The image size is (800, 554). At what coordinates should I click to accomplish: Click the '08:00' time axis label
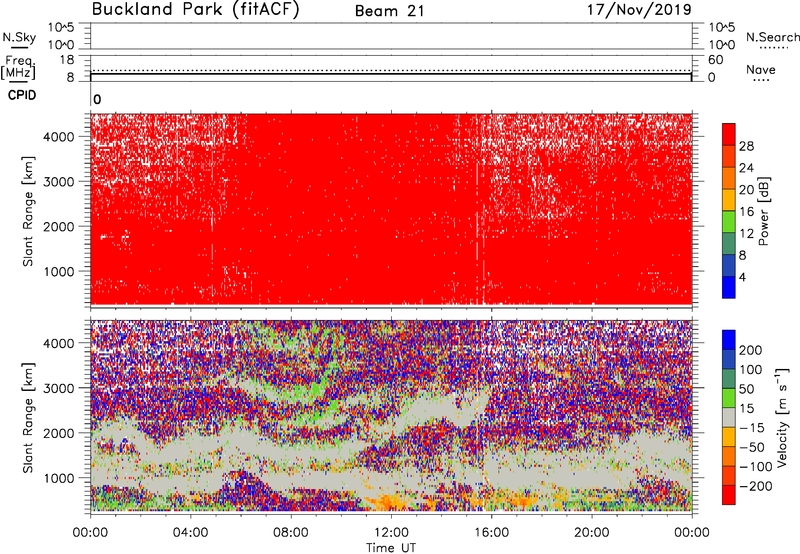tap(290, 533)
